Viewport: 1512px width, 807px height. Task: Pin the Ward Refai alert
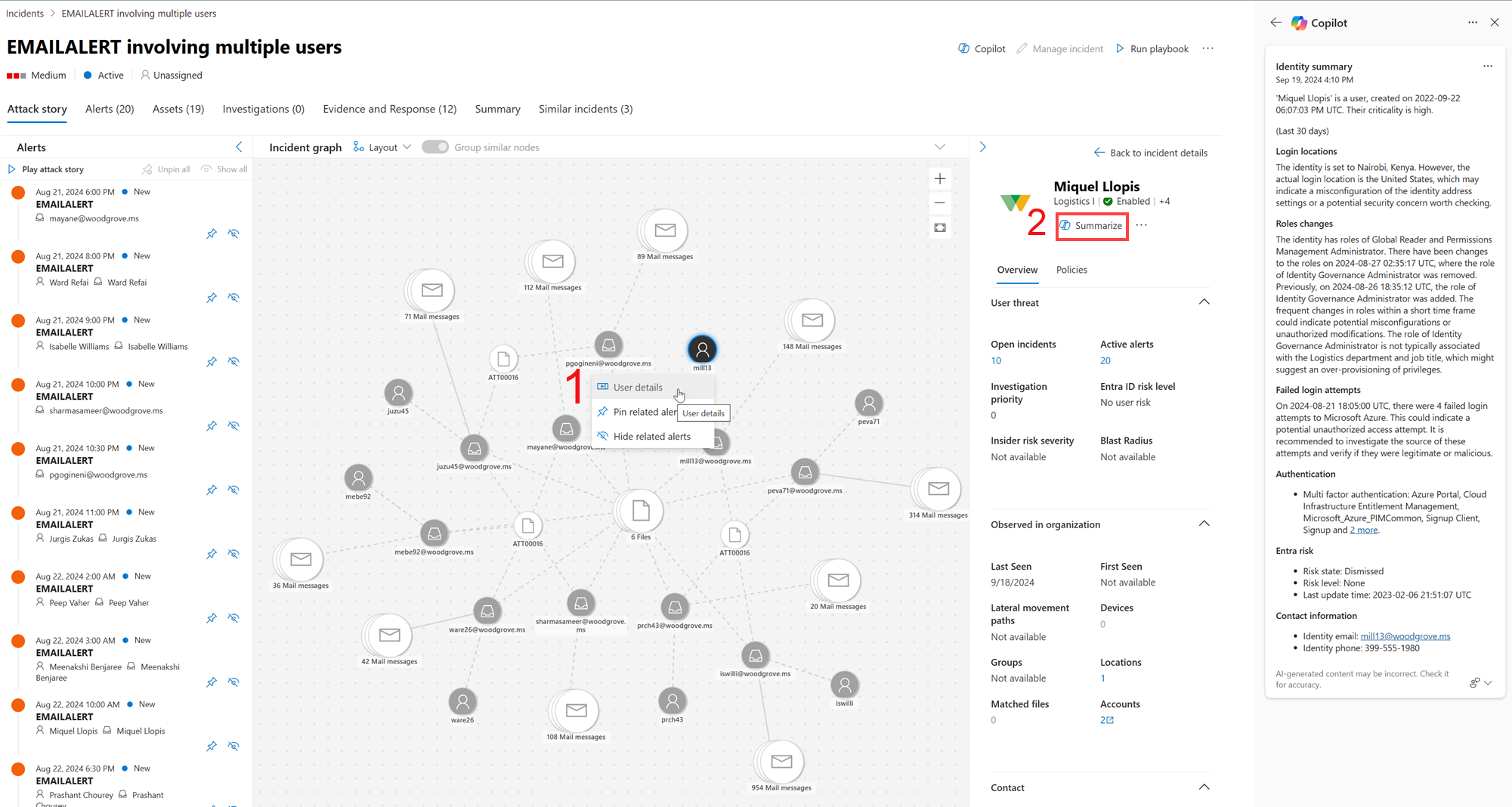coord(212,298)
